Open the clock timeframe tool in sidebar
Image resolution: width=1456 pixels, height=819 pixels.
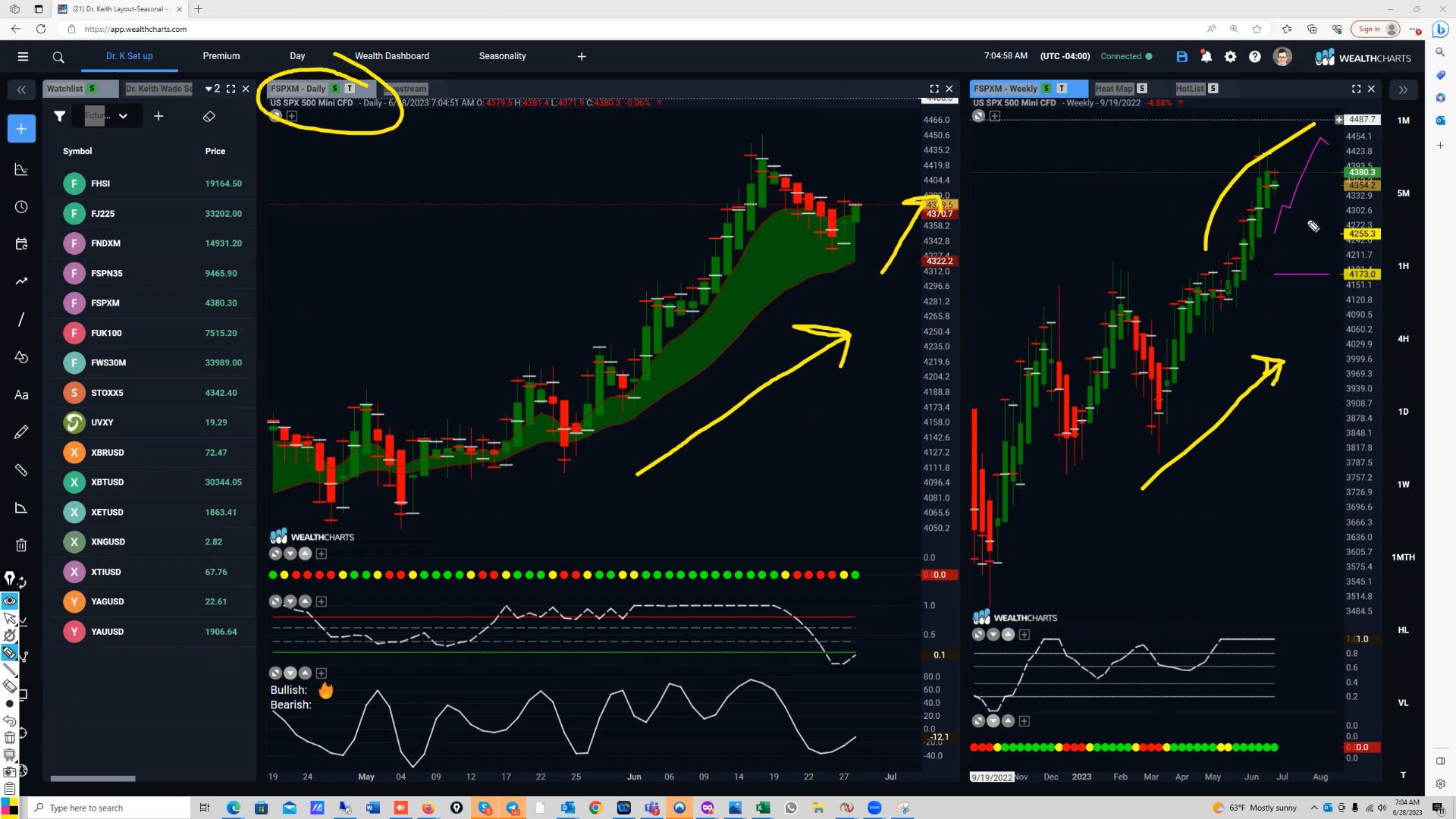click(21, 207)
